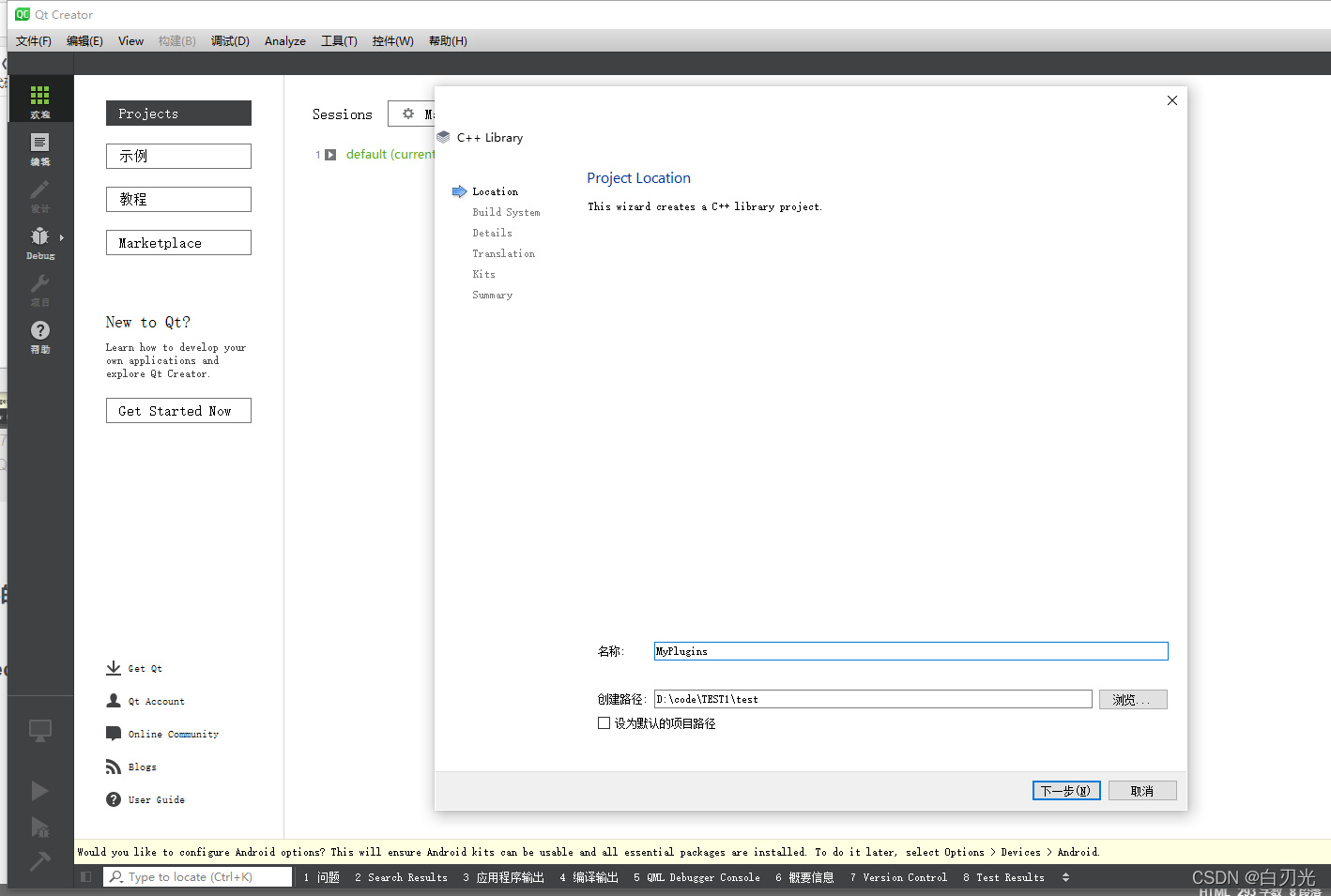Click the Get Qt link text
The image size is (1331, 896).
pos(145,669)
